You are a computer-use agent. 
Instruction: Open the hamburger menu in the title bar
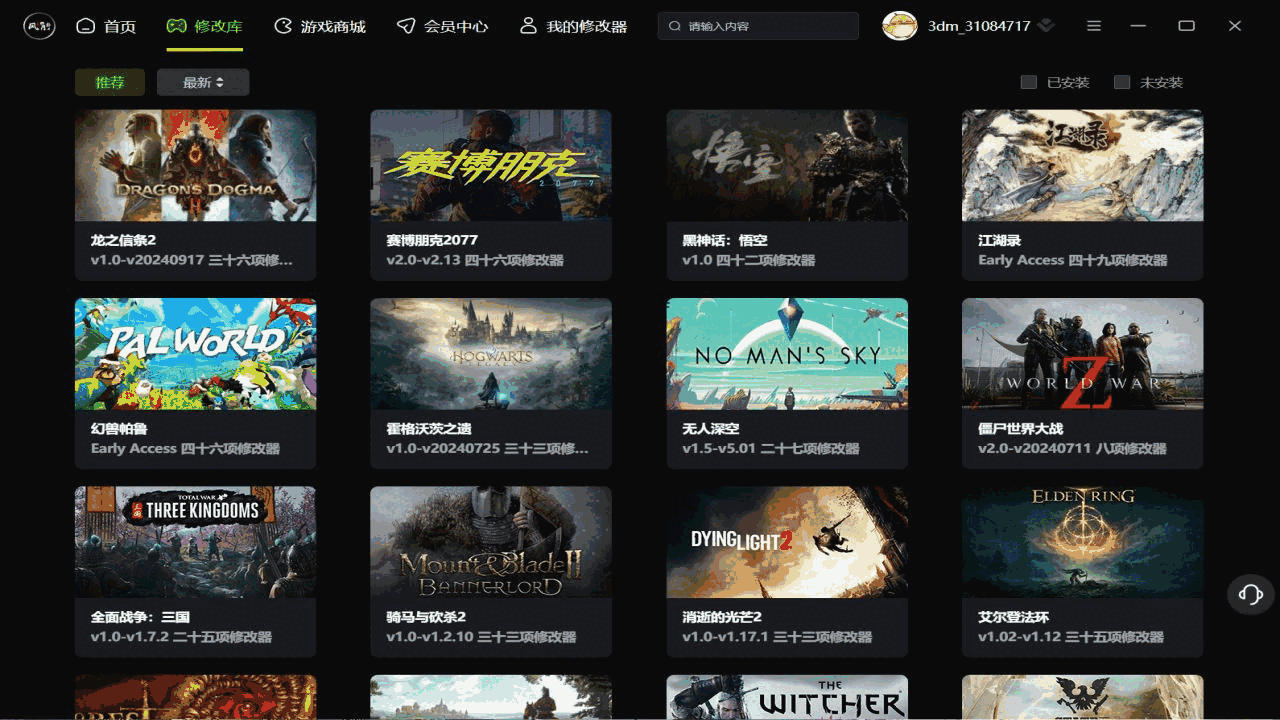[1093, 26]
